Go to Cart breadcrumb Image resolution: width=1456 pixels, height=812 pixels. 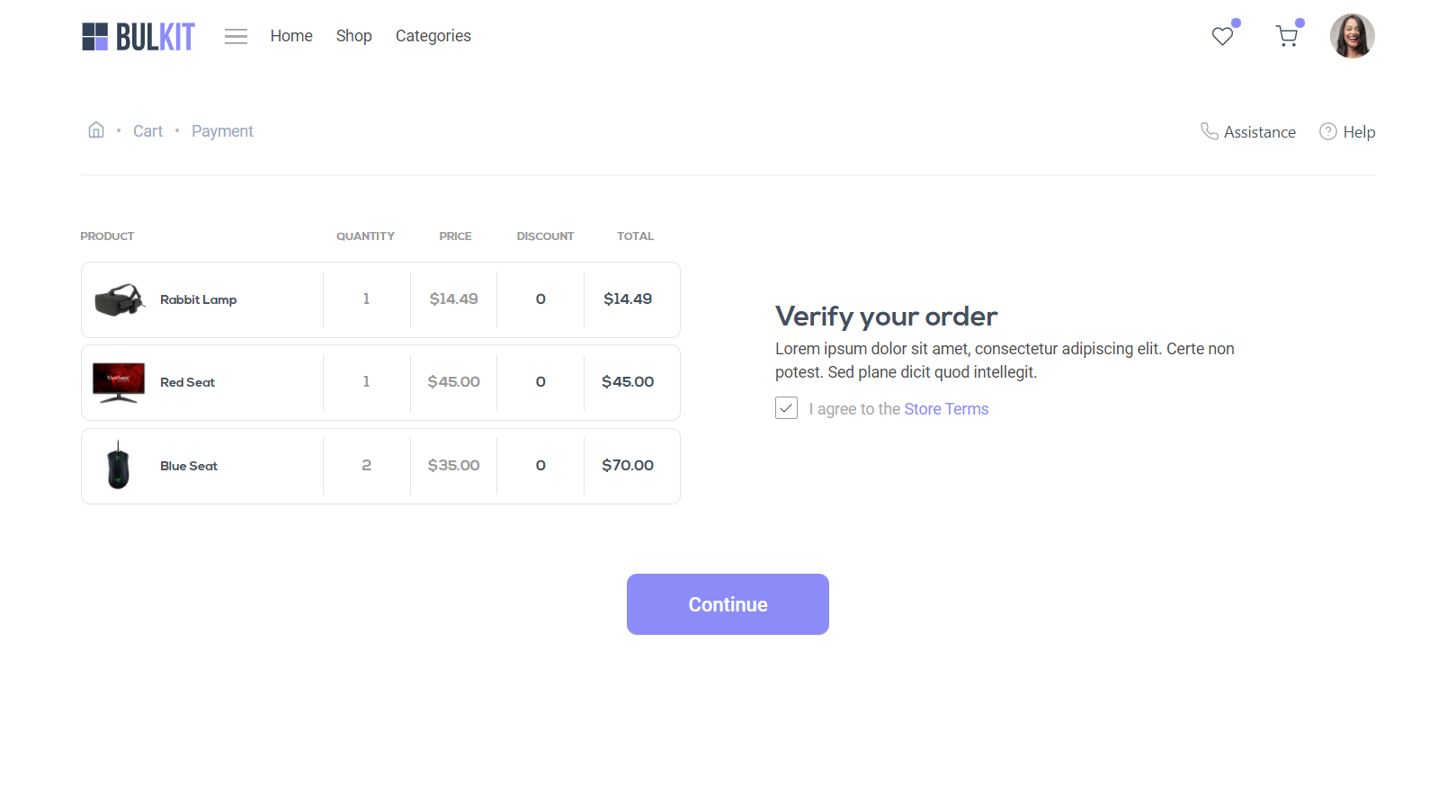[147, 131]
